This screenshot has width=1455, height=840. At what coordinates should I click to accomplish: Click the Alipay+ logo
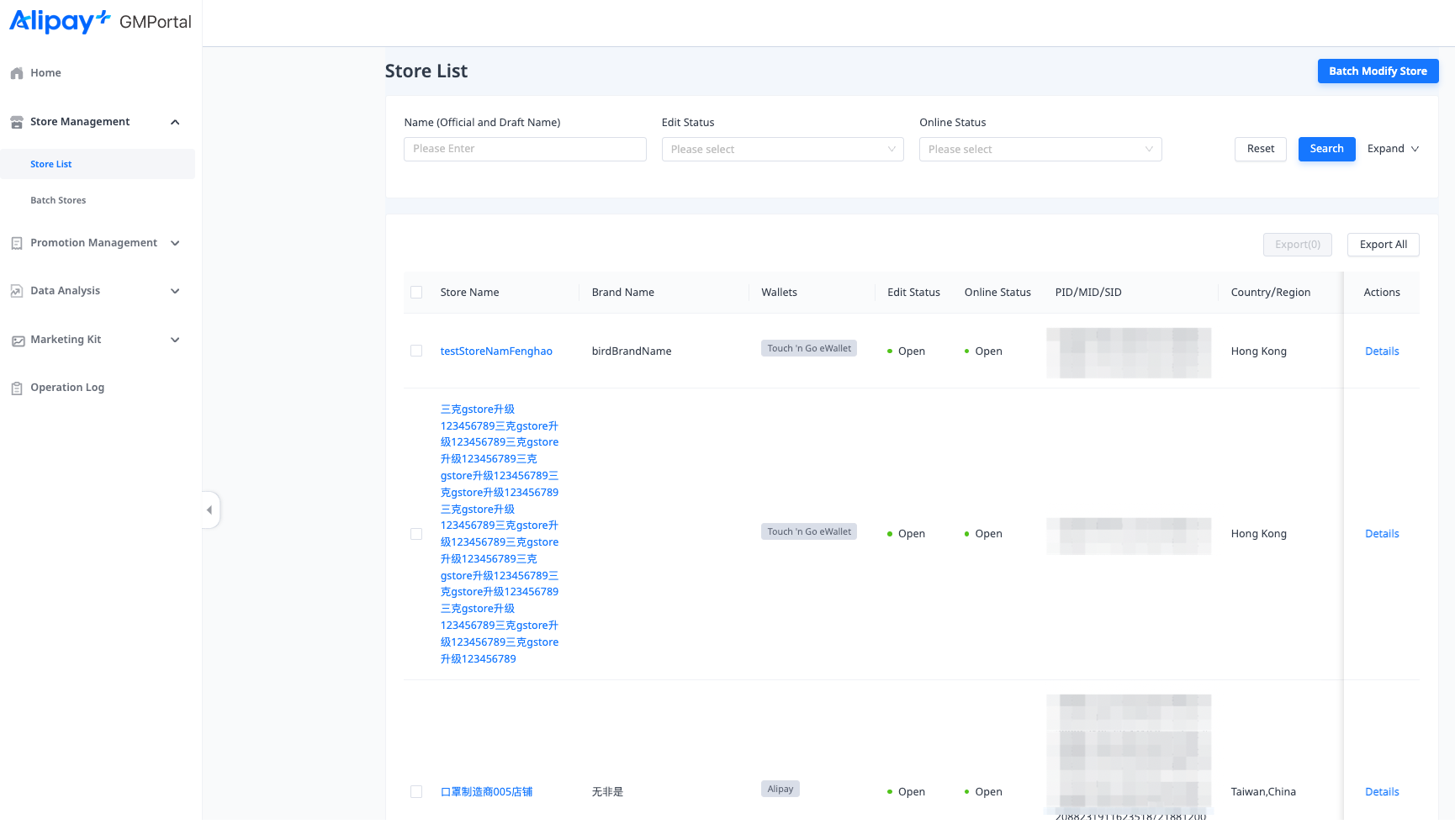point(60,21)
